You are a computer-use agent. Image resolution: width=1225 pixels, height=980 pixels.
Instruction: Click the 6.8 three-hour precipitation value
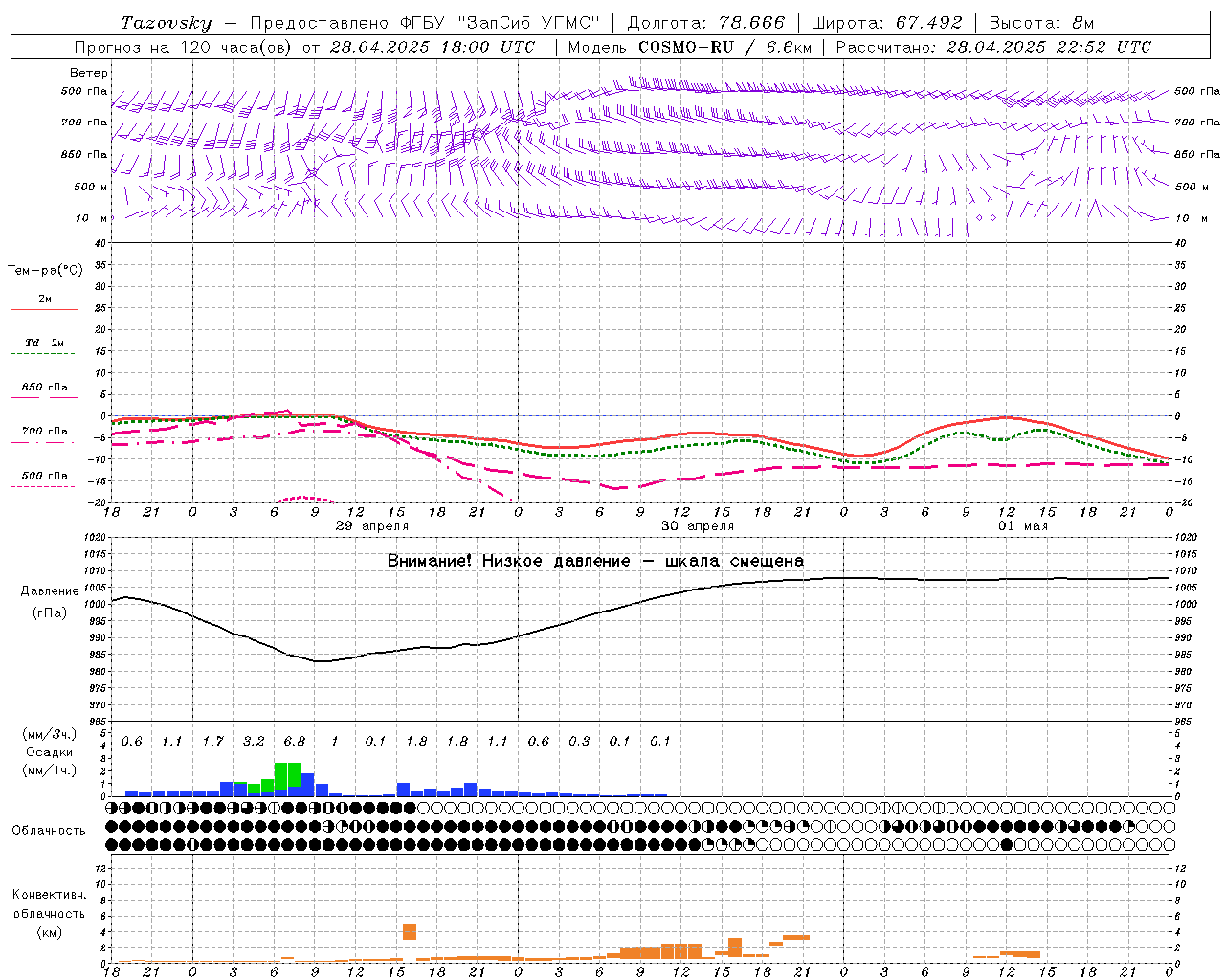click(x=294, y=742)
